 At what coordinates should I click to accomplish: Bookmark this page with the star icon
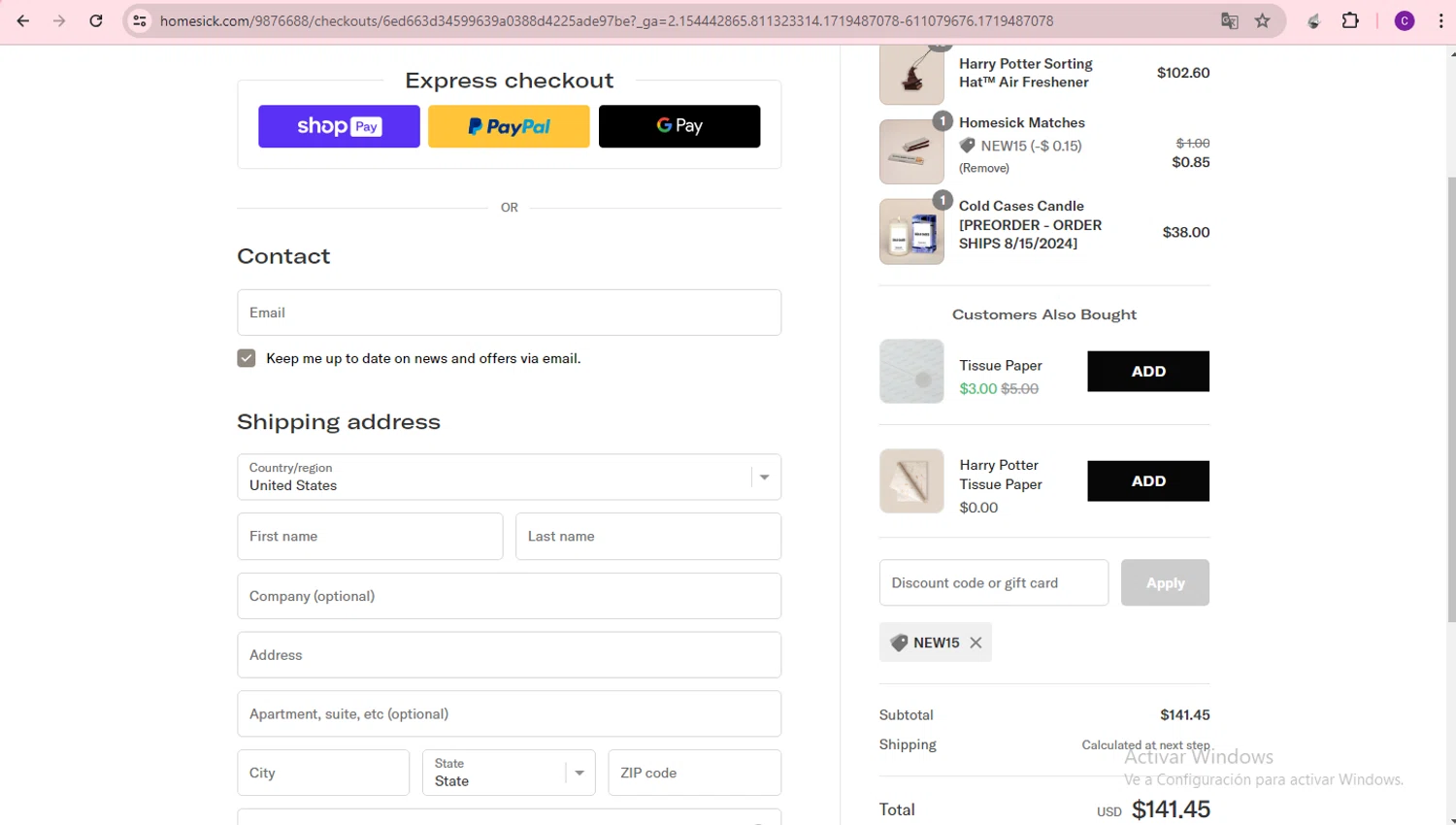1262,20
